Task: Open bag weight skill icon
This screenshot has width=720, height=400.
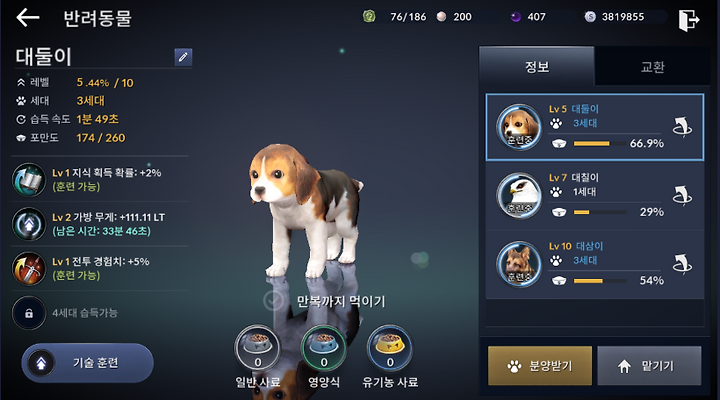Action: 29,224
